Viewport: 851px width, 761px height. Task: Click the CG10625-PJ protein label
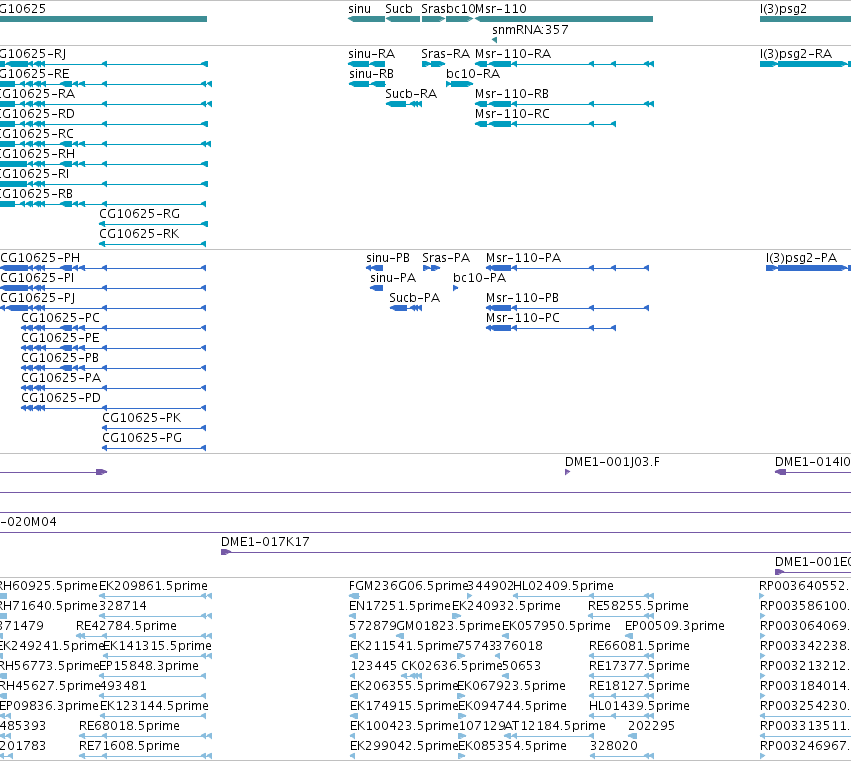tap(38, 298)
